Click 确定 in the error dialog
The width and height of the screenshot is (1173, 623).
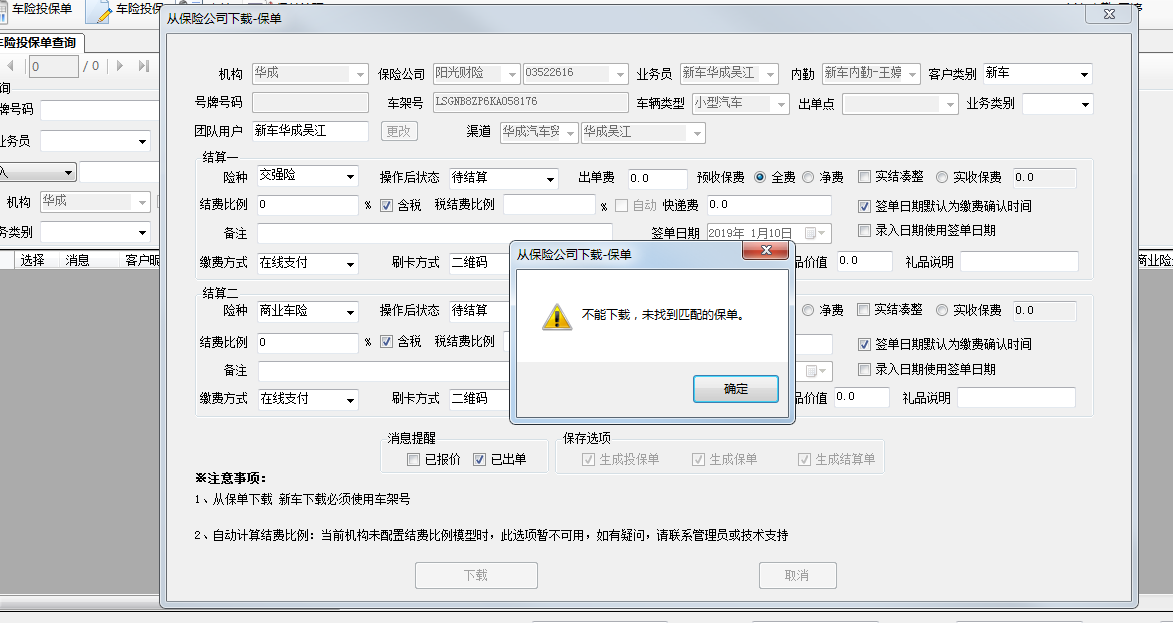coord(735,389)
